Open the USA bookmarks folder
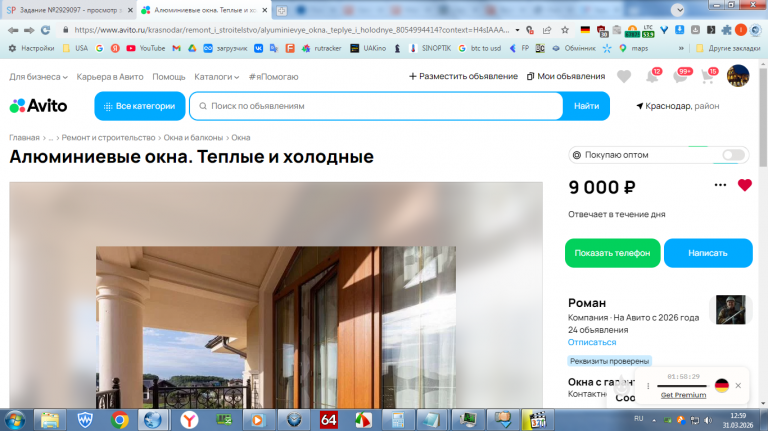Image resolution: width=768 pixels, height=431 pixels. tap(75, 48)
